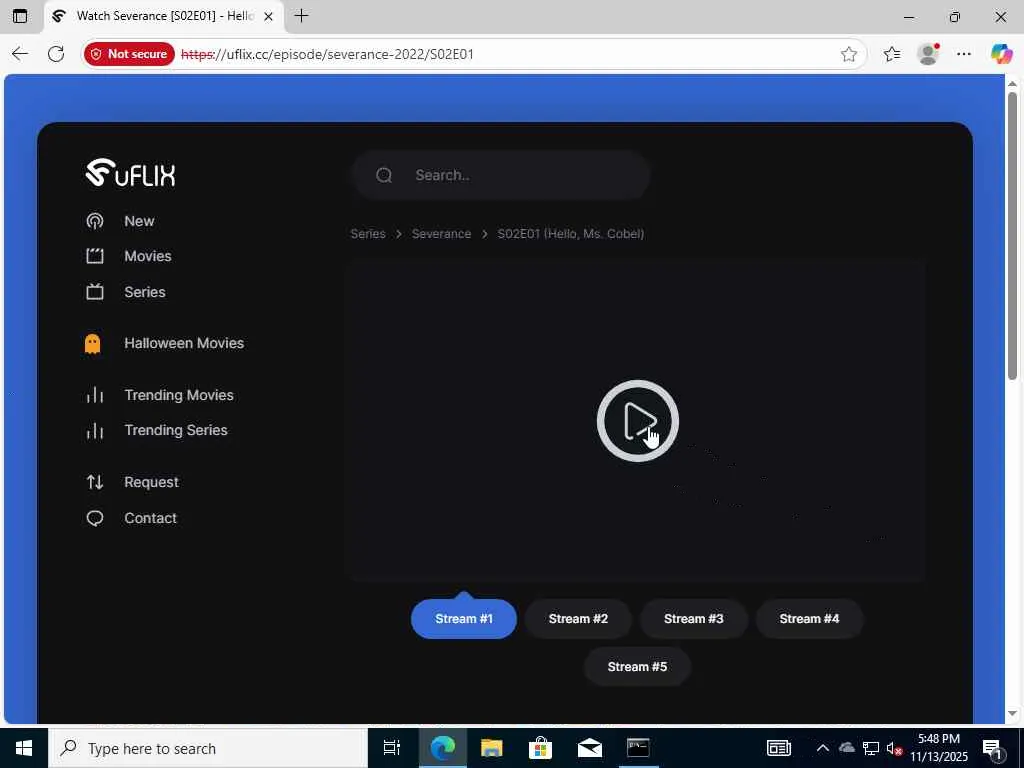The image size is (1024, 768).
Task: Open Microsoft Store from taskbar
Action: click(540, 748)
